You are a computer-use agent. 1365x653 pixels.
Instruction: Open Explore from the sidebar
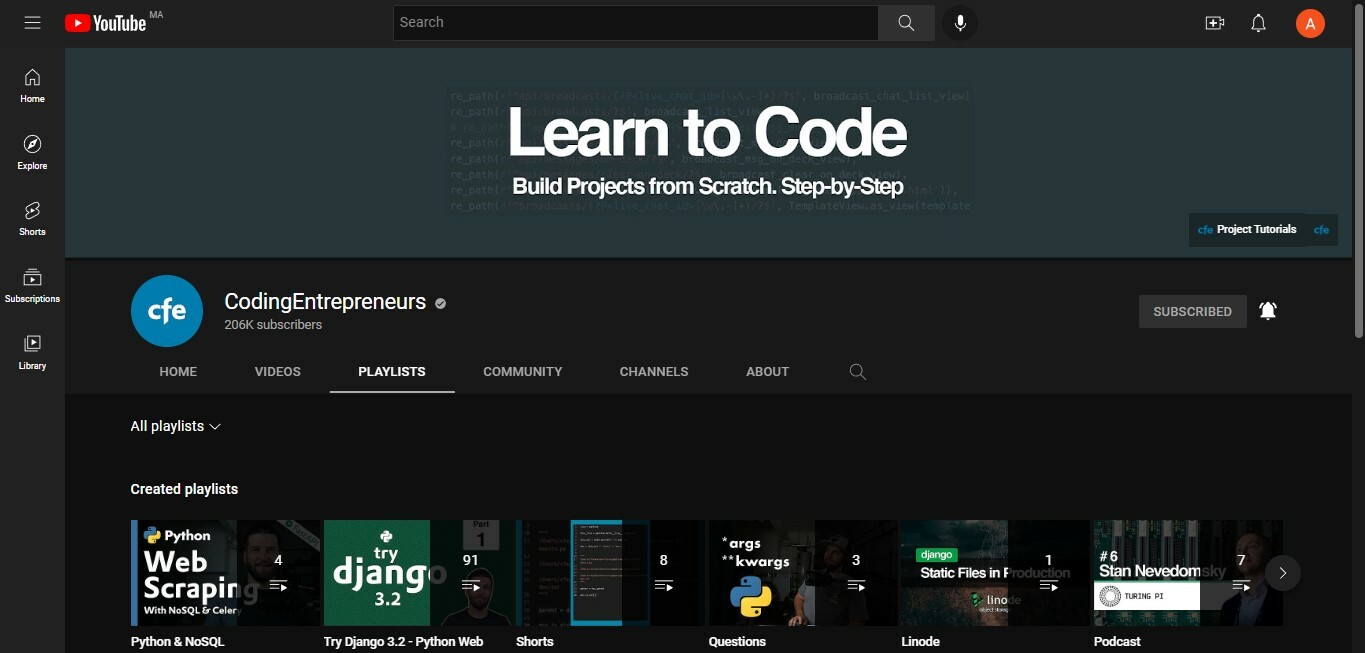tap(31, 152)
